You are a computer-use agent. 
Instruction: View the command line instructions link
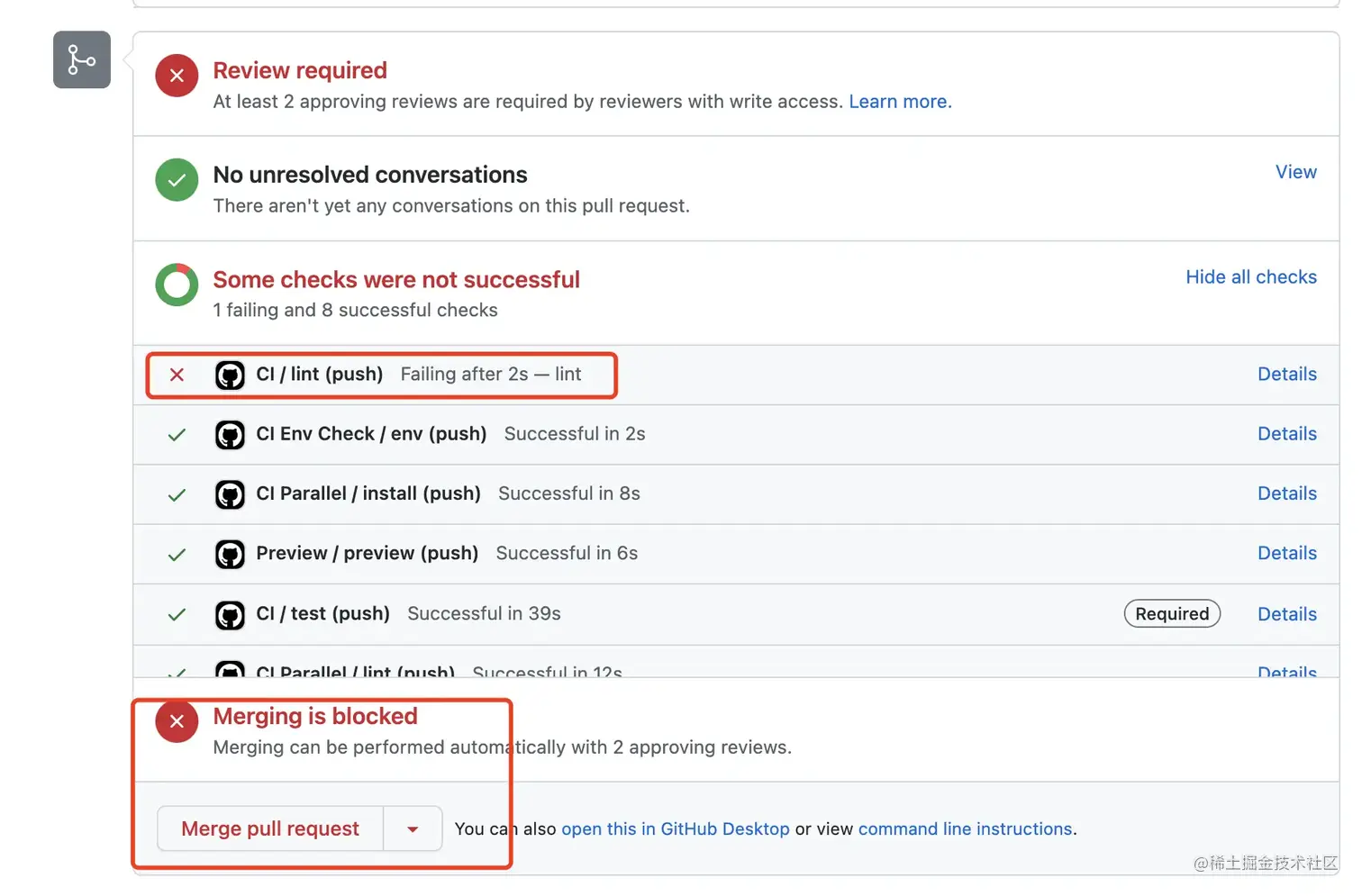tap(965, 829)
